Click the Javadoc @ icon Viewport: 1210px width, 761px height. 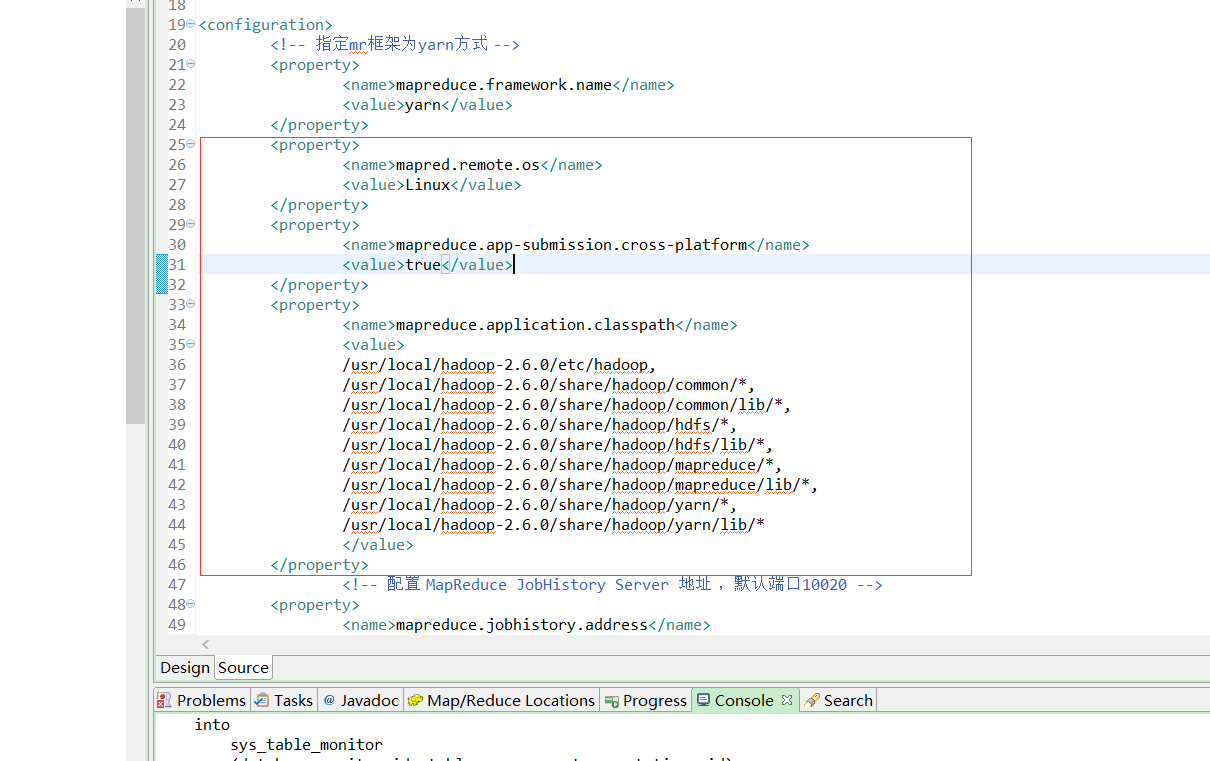click(x=328, y=700)
